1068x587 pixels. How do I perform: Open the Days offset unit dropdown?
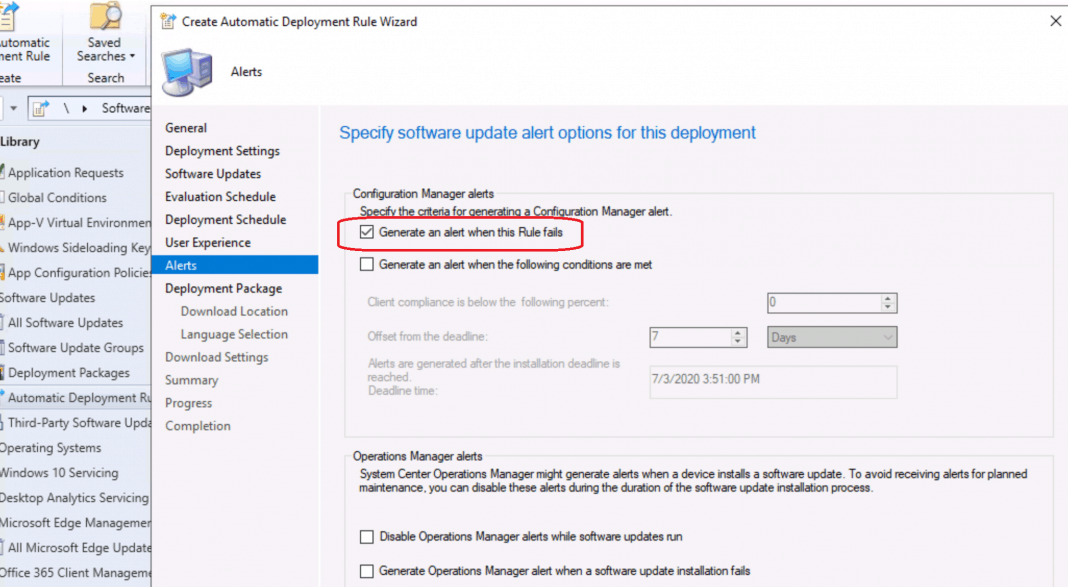831,338
